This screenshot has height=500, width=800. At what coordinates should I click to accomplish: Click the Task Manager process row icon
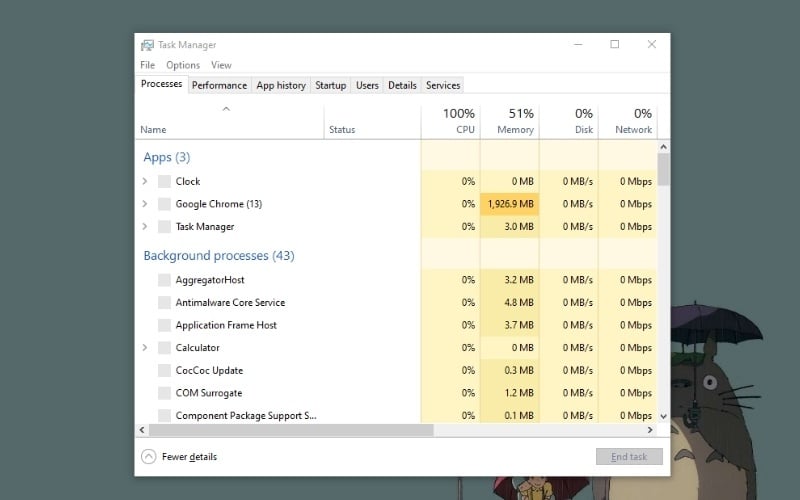pyautogui.click(x=164, y=227)
